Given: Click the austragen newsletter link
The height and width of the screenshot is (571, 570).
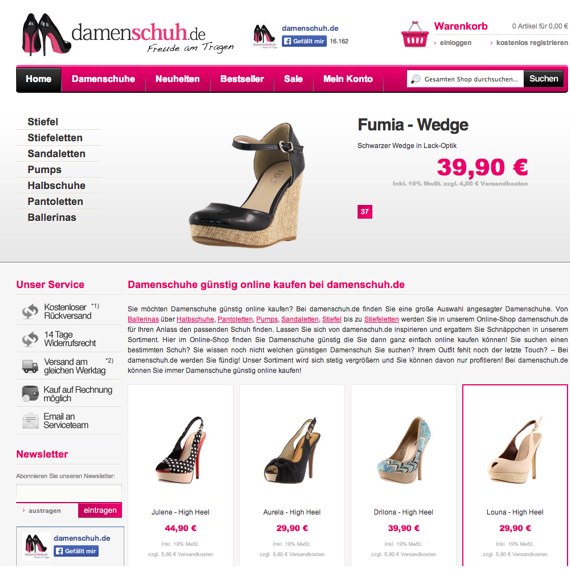Looking at the screenshot, I should pyautogui.click(x=44, y=511).
